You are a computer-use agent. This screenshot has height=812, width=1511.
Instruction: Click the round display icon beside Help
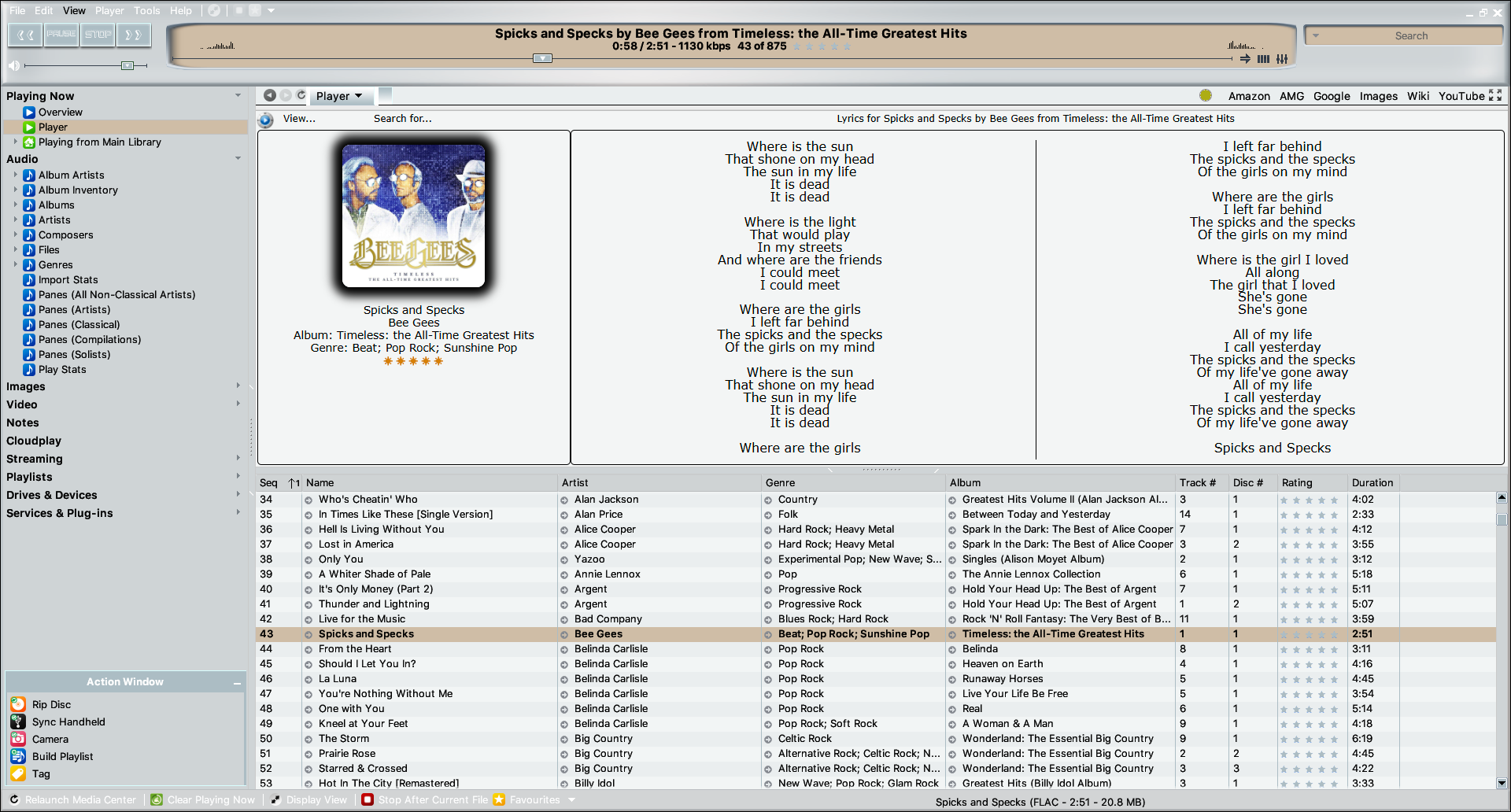tap(214, 10)
